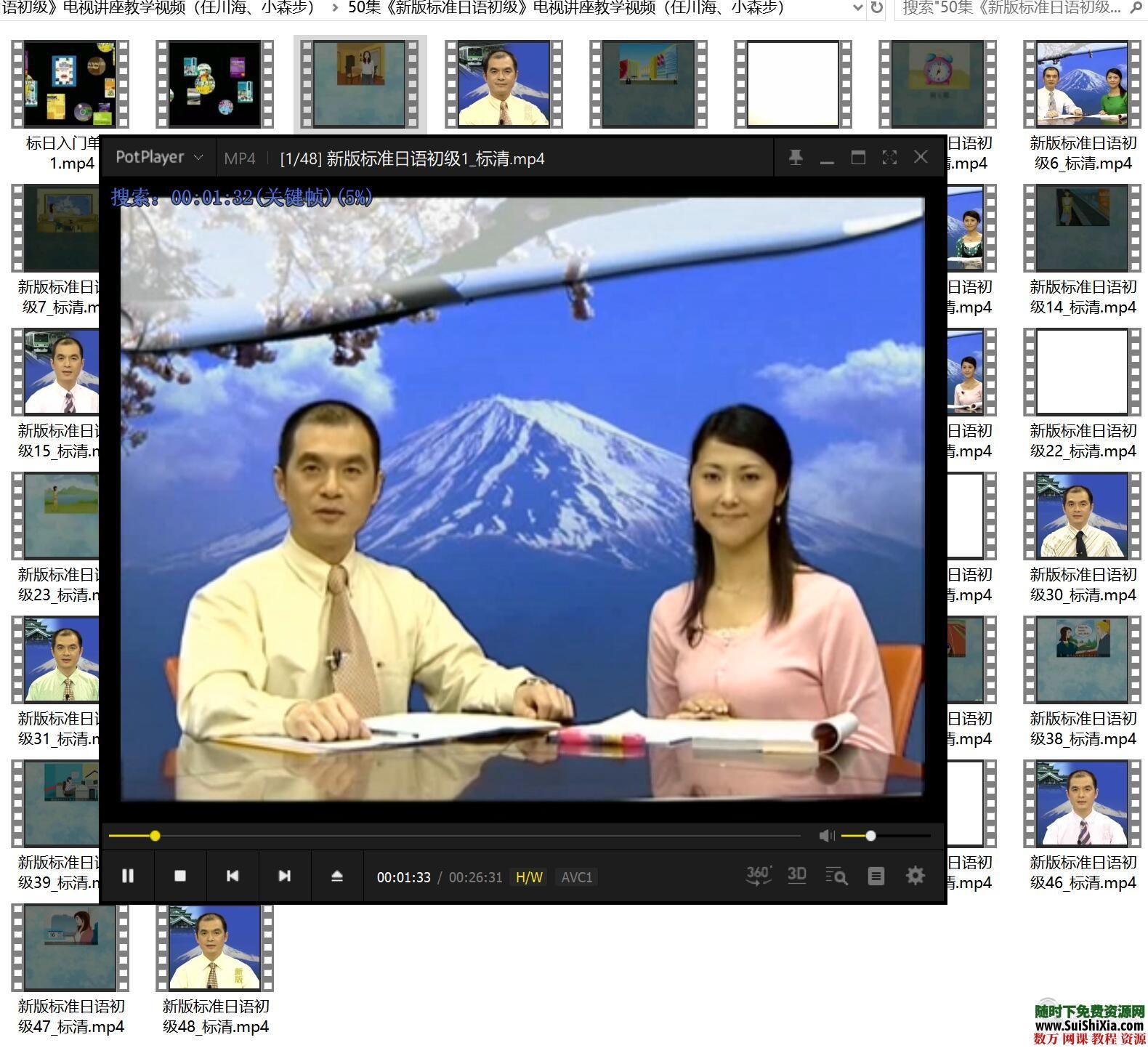Pin the PotPlayer window on top

coord(796,158)
